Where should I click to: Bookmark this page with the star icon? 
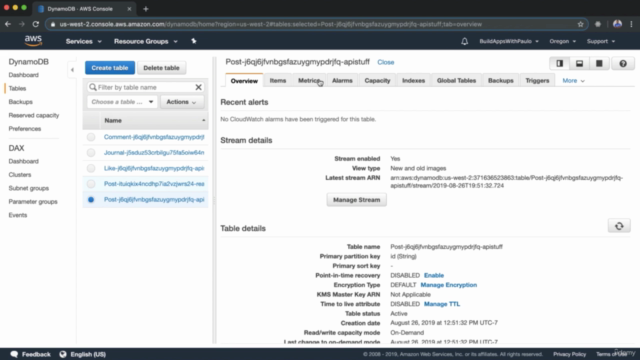tap(580, 24)
